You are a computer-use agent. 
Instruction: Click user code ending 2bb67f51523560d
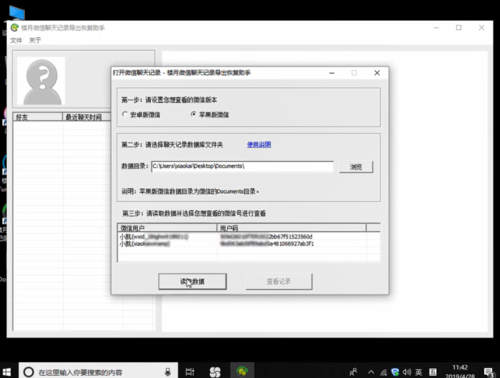(266, 237)
